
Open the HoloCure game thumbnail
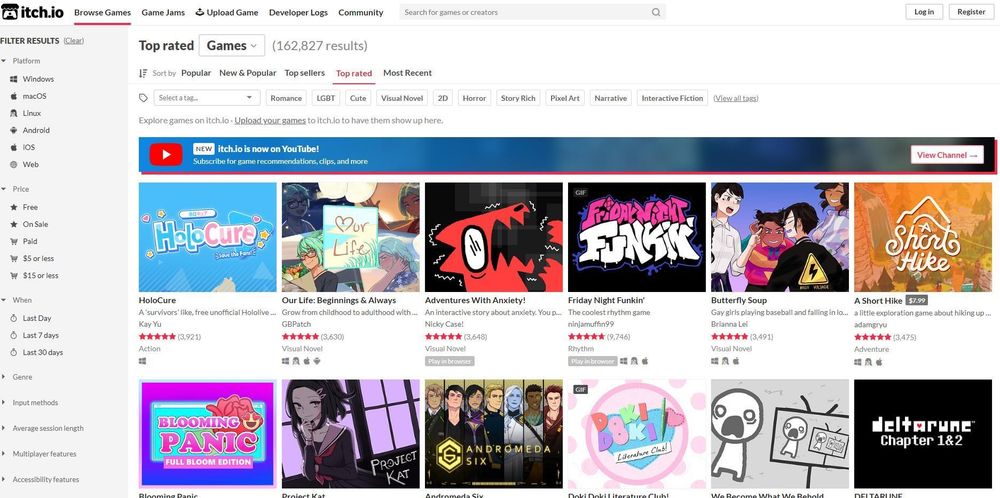click(x=207, y=237)
